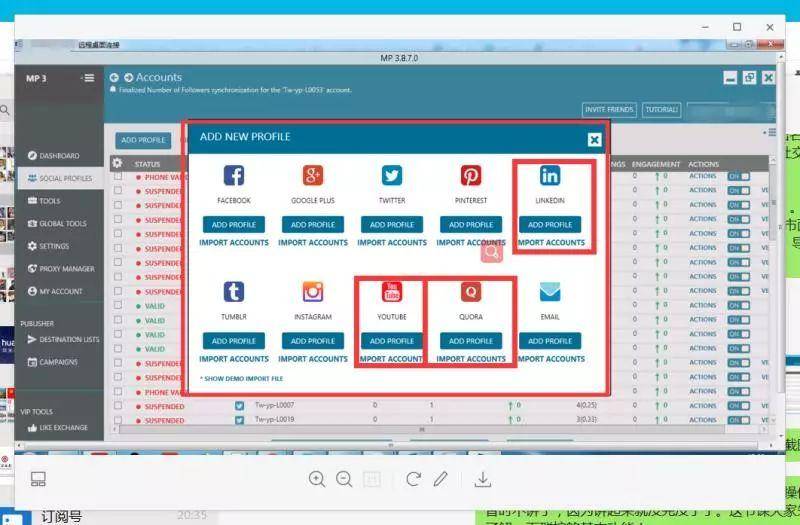Image resolution: width=800 pixels, height=525 pixels.
Task: Open Actions menu in Tw-yp-L0019 row
Action: (x=703, y=420)
